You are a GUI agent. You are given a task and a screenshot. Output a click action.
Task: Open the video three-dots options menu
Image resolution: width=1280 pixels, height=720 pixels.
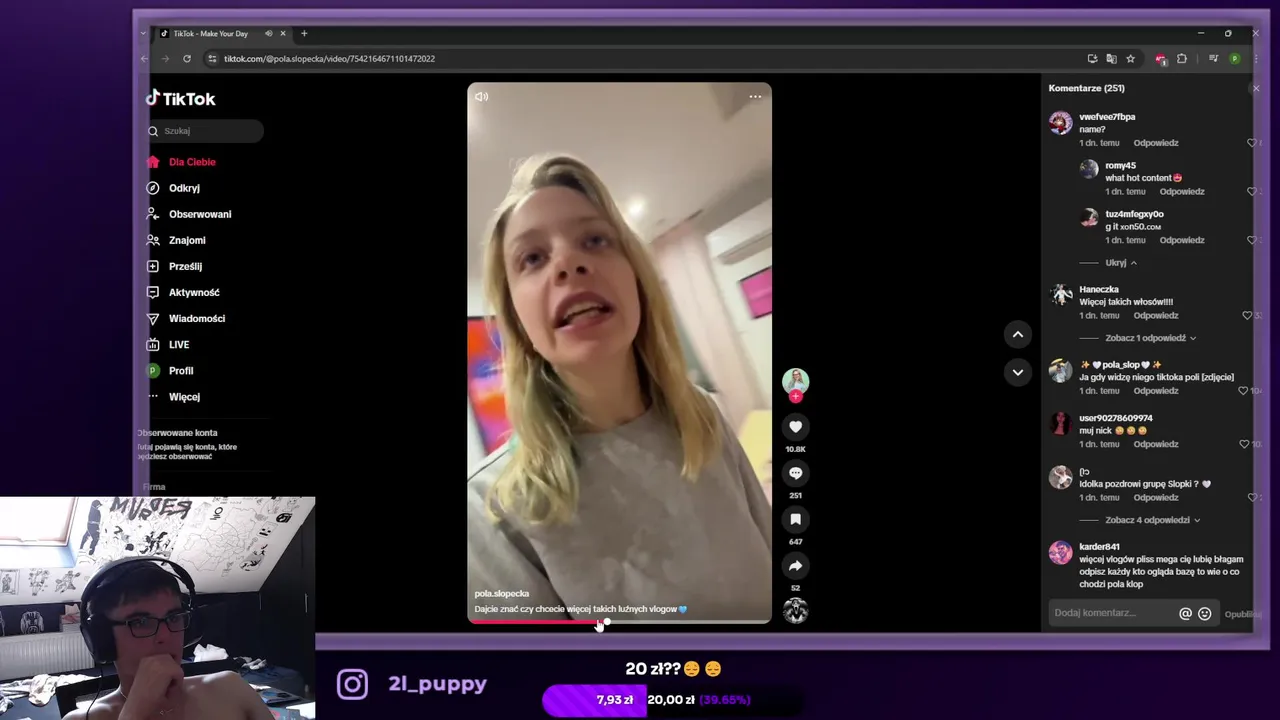pos(755,97)
